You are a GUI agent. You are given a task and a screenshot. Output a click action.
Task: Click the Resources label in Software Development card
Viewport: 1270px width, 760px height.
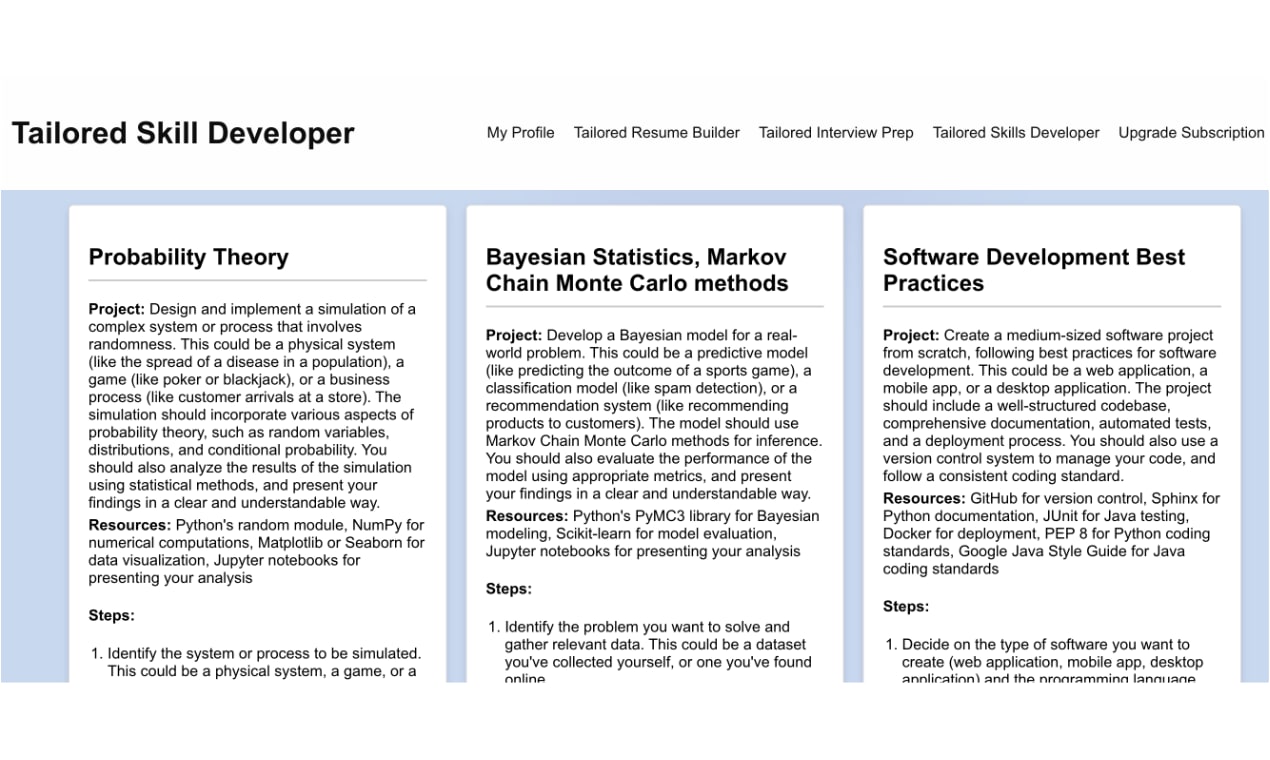pyautogui.click(x=924, y=498)
